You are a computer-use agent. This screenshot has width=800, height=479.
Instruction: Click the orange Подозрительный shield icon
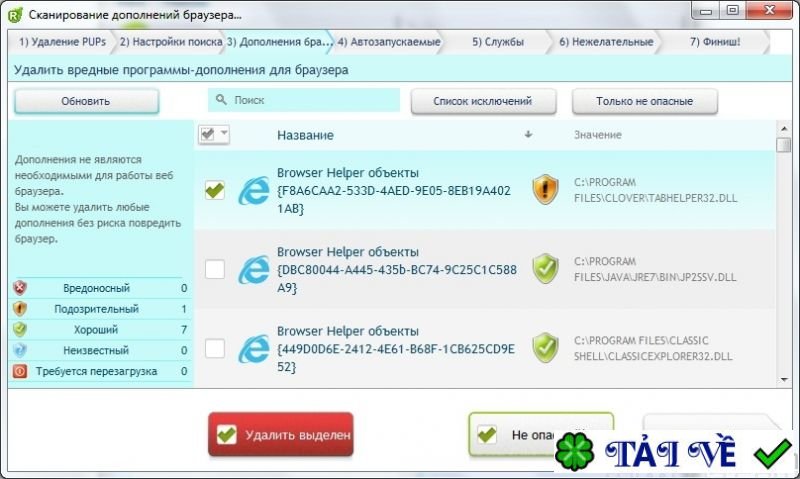[20, 309]
